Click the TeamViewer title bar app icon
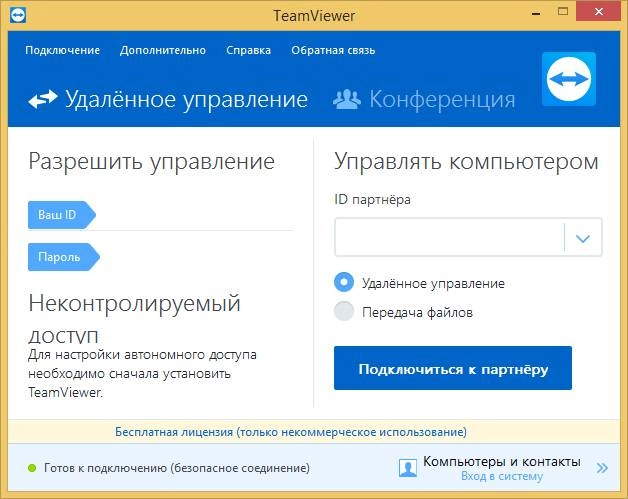This screenshot has height=499, width=628. click(18, 15)
